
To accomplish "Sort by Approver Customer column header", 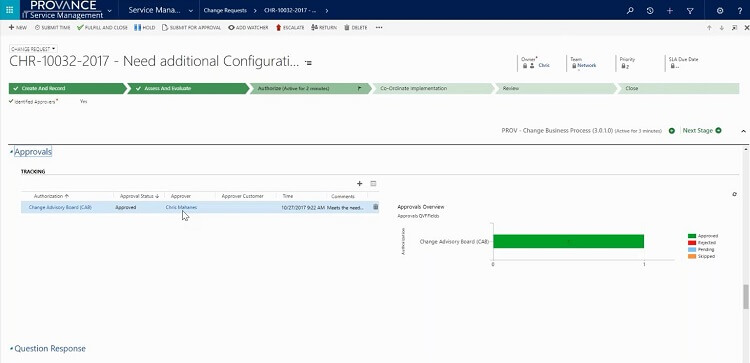I will coord(243,196).
